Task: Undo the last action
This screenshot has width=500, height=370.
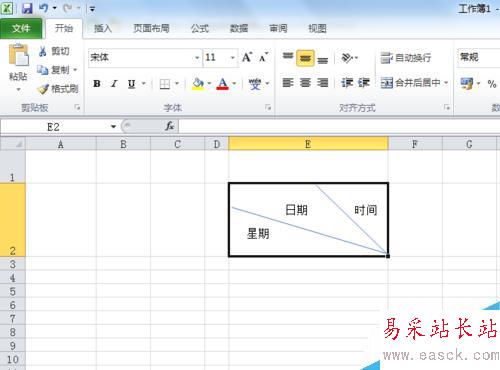Action: 44,8
